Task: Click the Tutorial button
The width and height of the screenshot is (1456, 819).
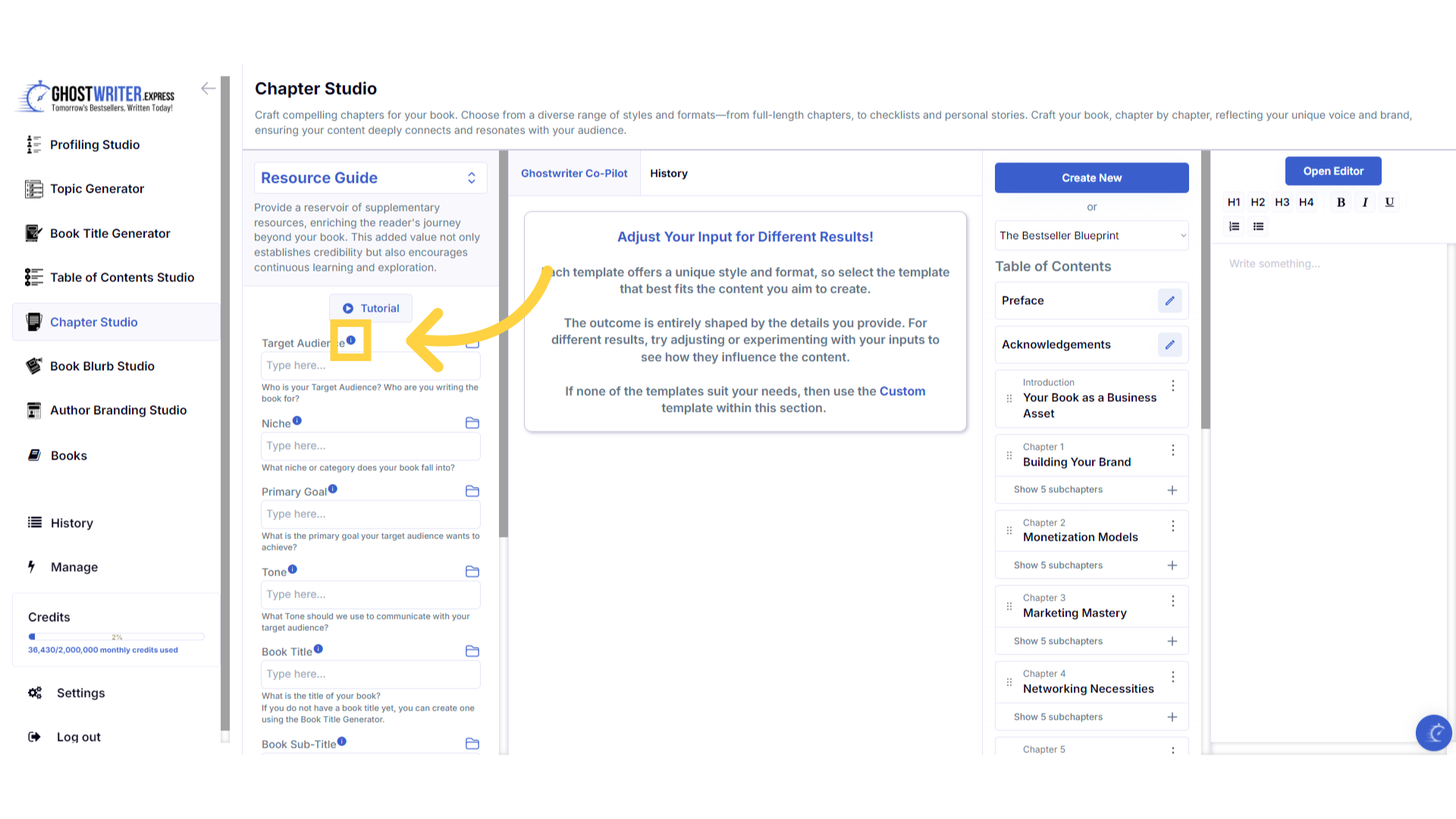Action: (x=371, y=309)
